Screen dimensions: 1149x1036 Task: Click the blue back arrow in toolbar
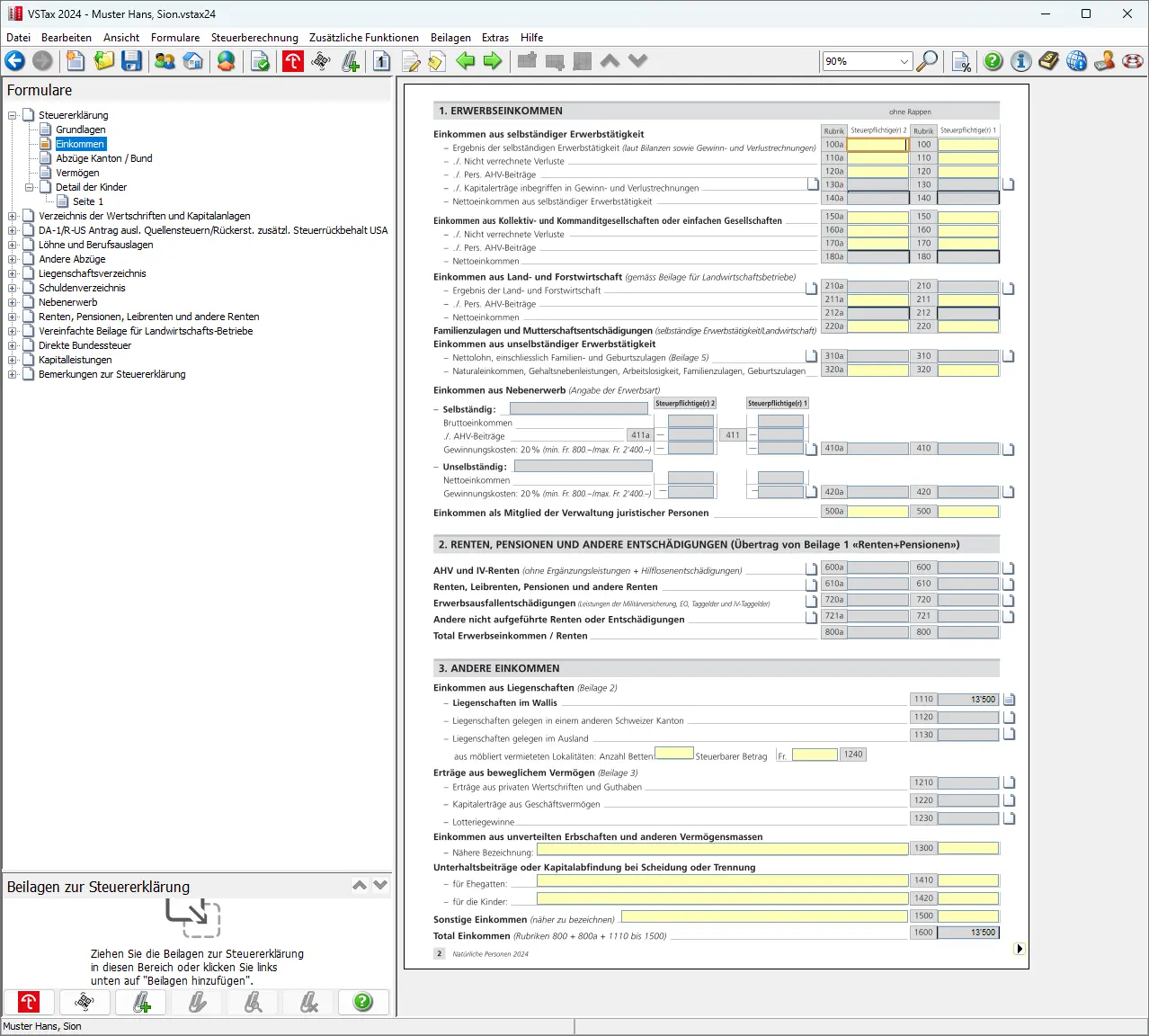(15, 61)
